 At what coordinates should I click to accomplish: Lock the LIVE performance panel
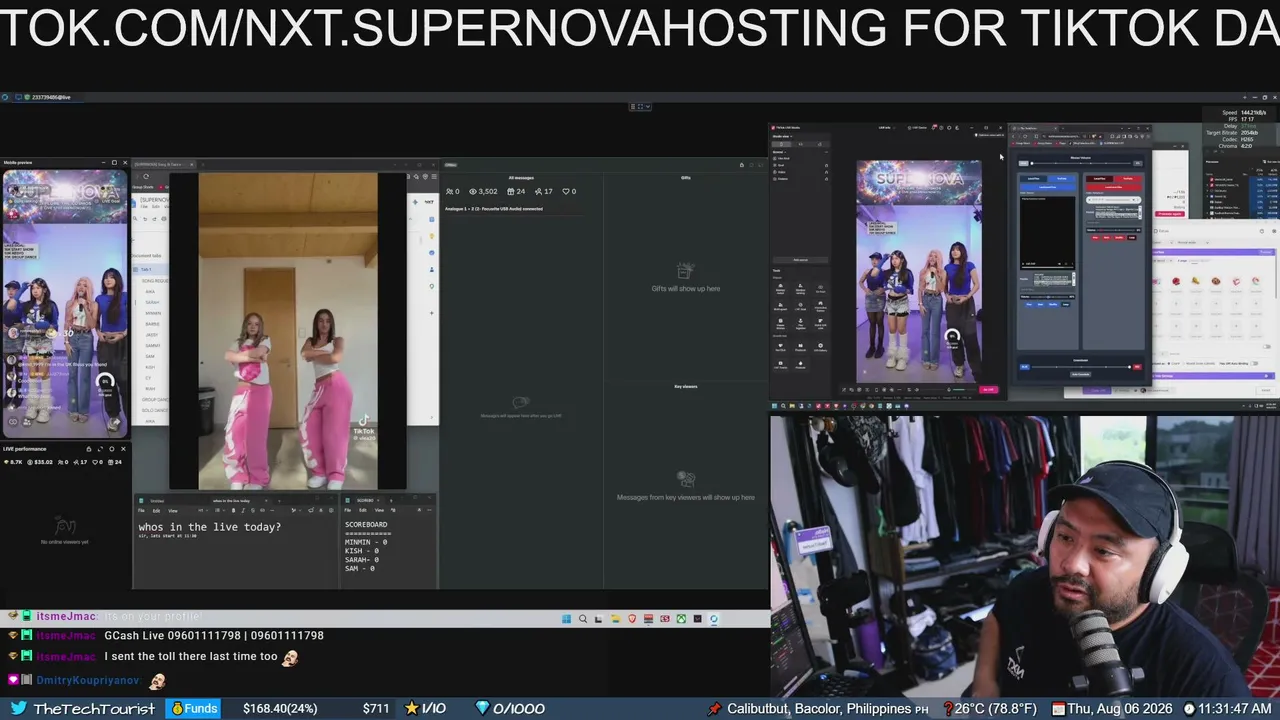[88, 449]
